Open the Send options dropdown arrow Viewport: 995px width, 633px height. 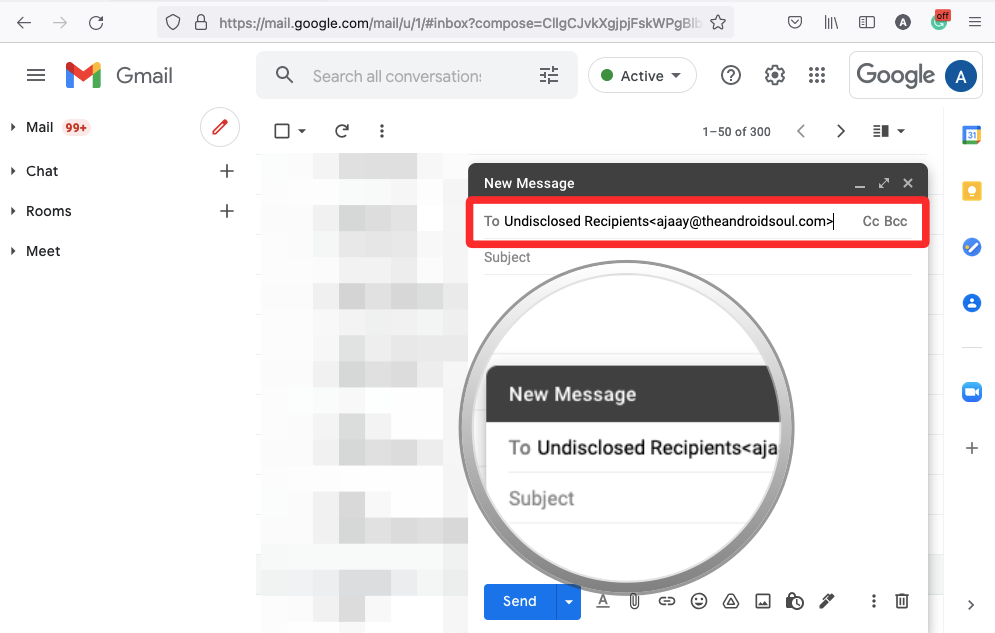click(568, 601)
